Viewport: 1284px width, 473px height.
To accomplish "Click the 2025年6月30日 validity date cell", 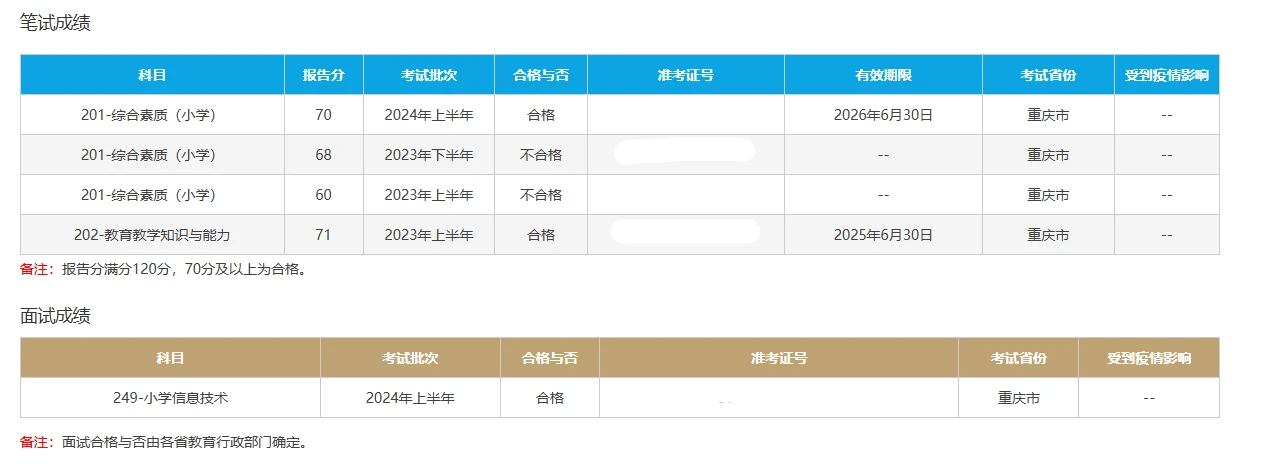I will tap(883, 235).
